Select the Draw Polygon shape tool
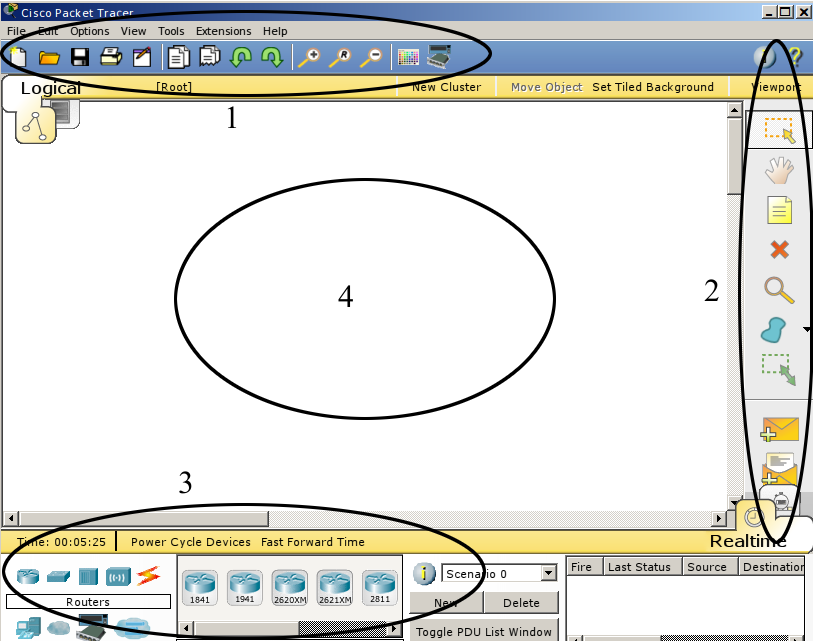Image resolution: width=813 pixels, height=641 pixels. tap(774, 330)
